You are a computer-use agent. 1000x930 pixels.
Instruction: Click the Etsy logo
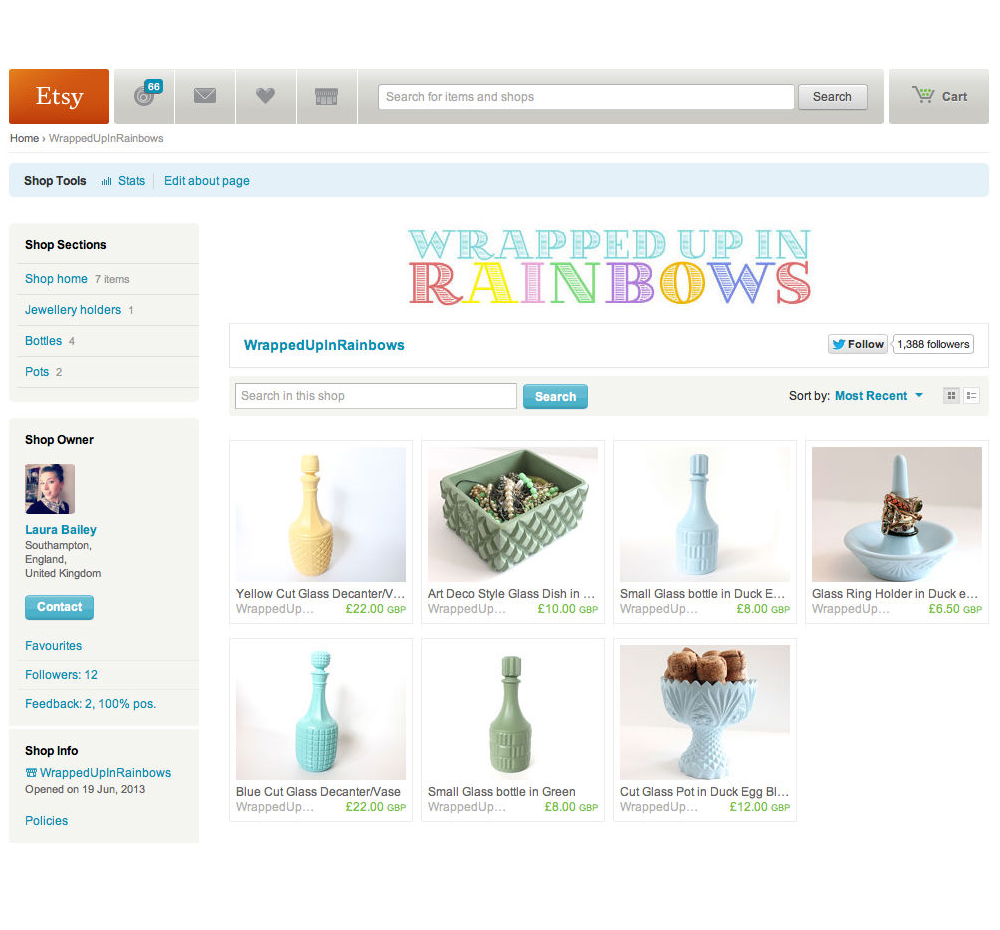59,96
